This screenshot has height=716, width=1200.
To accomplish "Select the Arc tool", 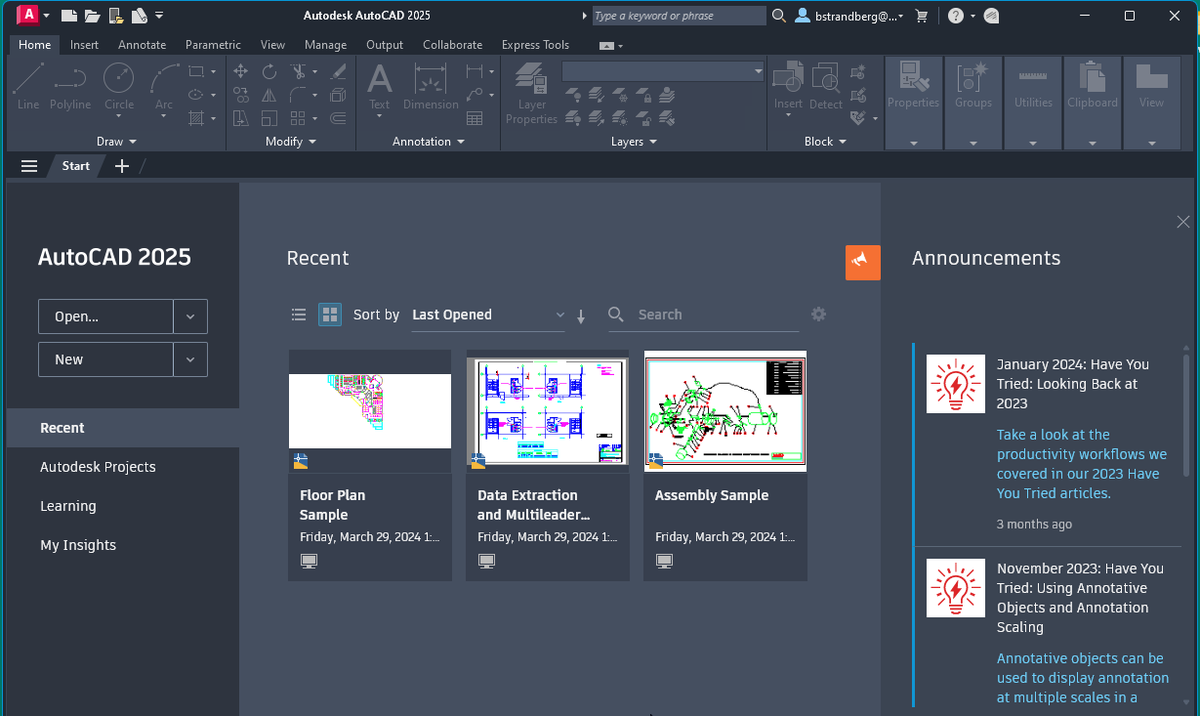I will point(164,85).
